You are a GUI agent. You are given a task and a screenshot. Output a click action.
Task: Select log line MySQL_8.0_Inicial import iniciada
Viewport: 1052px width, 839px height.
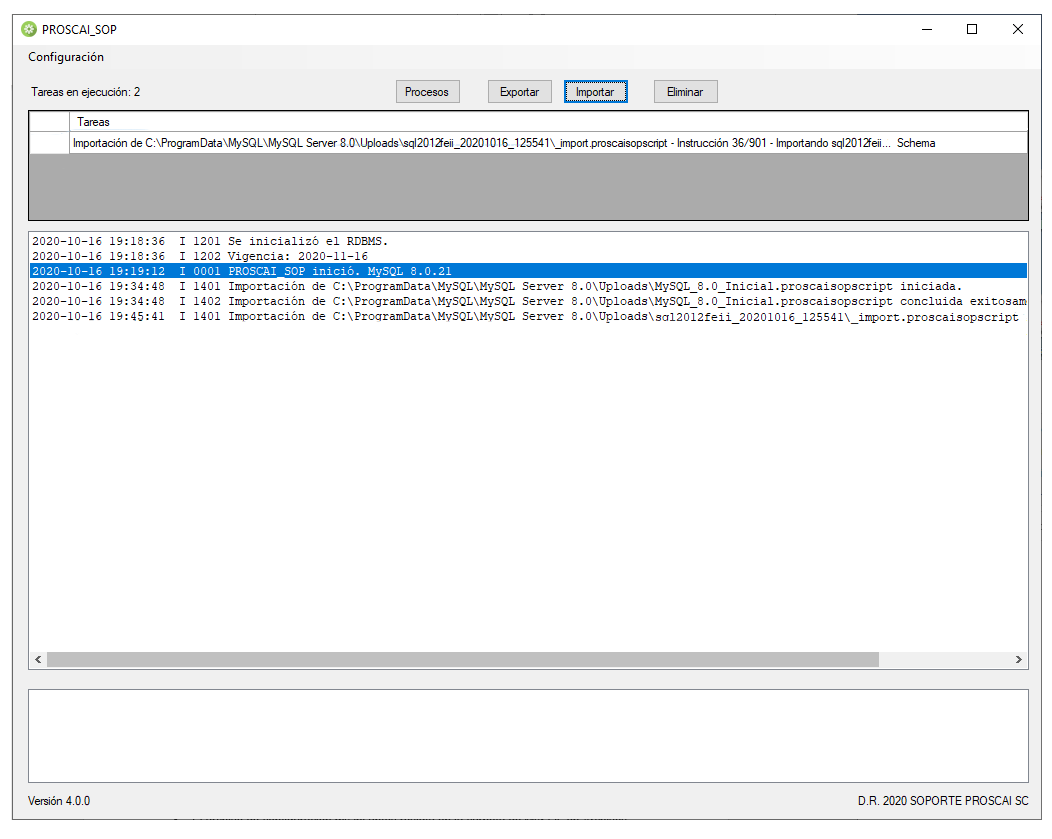click(x=528, y=286)
